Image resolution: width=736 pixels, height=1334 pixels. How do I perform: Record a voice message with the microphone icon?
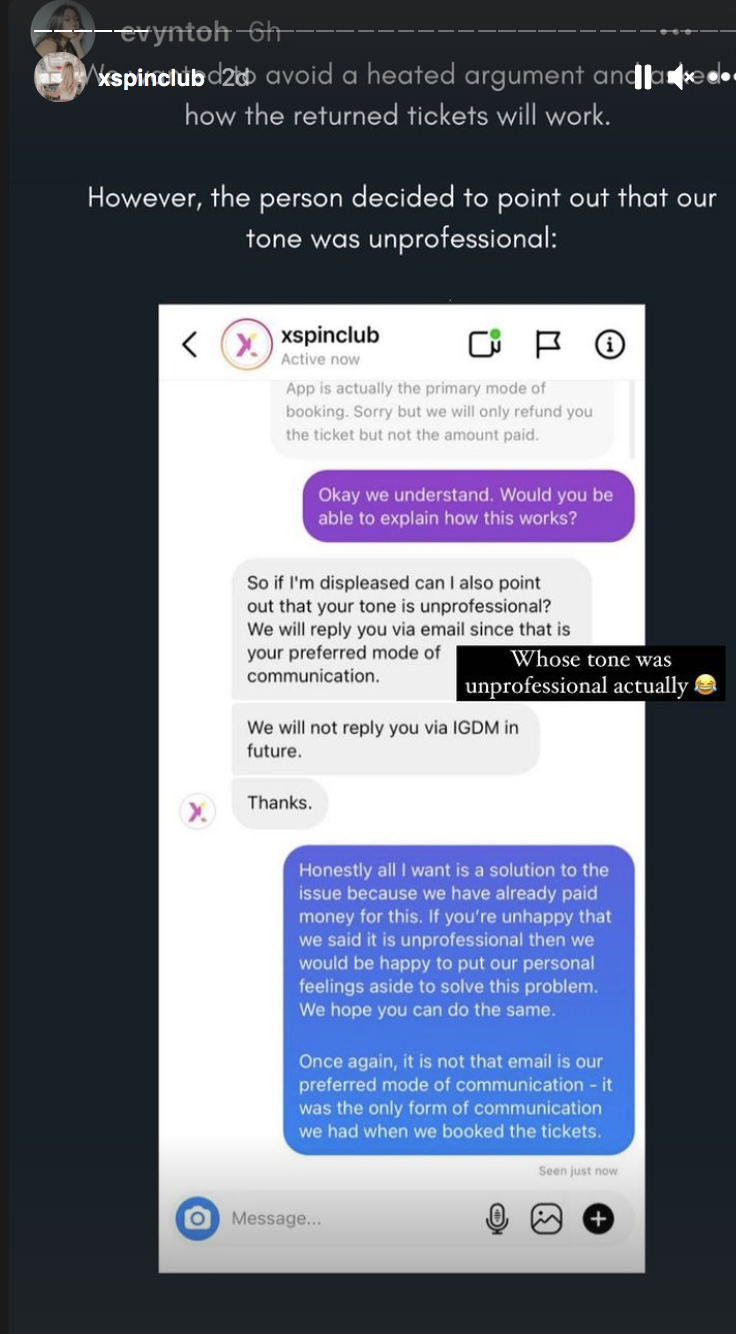[497, 1218]
